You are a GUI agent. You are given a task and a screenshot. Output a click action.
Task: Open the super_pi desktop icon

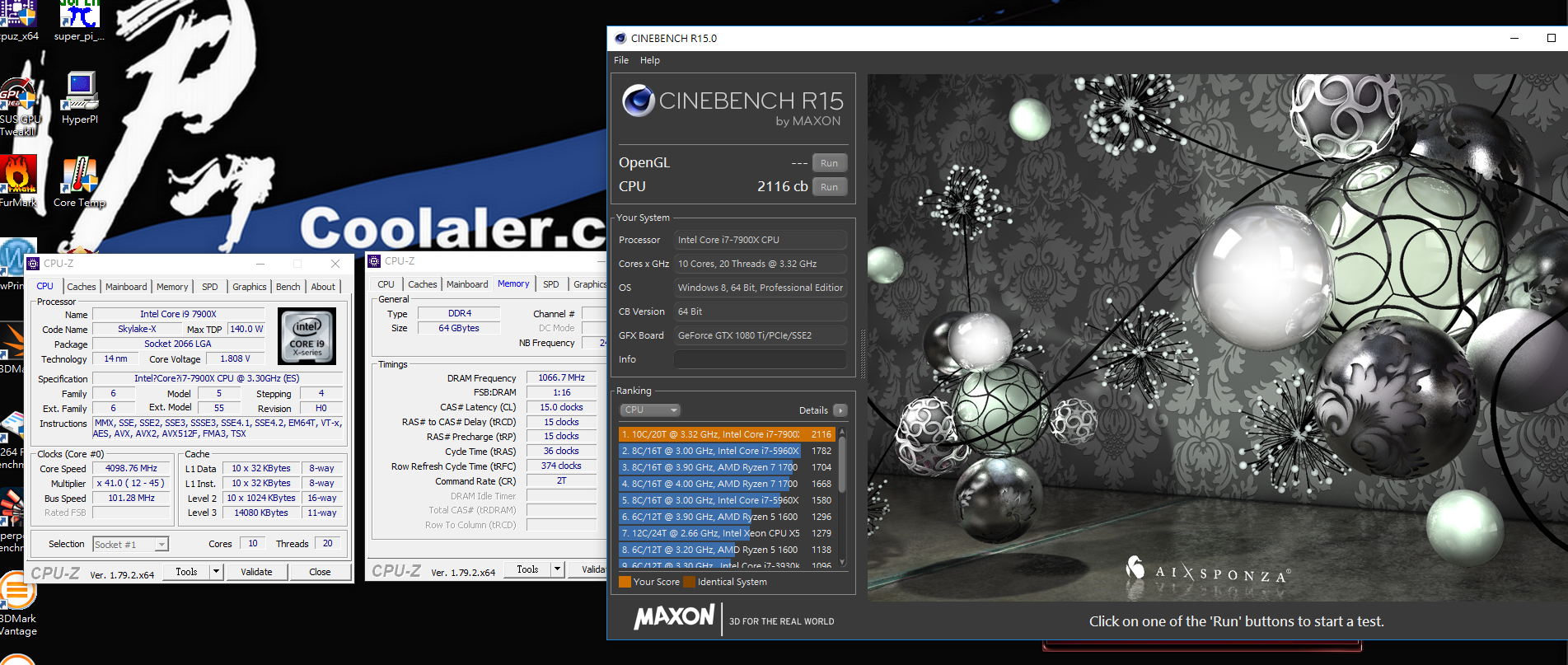click(79, 18)
